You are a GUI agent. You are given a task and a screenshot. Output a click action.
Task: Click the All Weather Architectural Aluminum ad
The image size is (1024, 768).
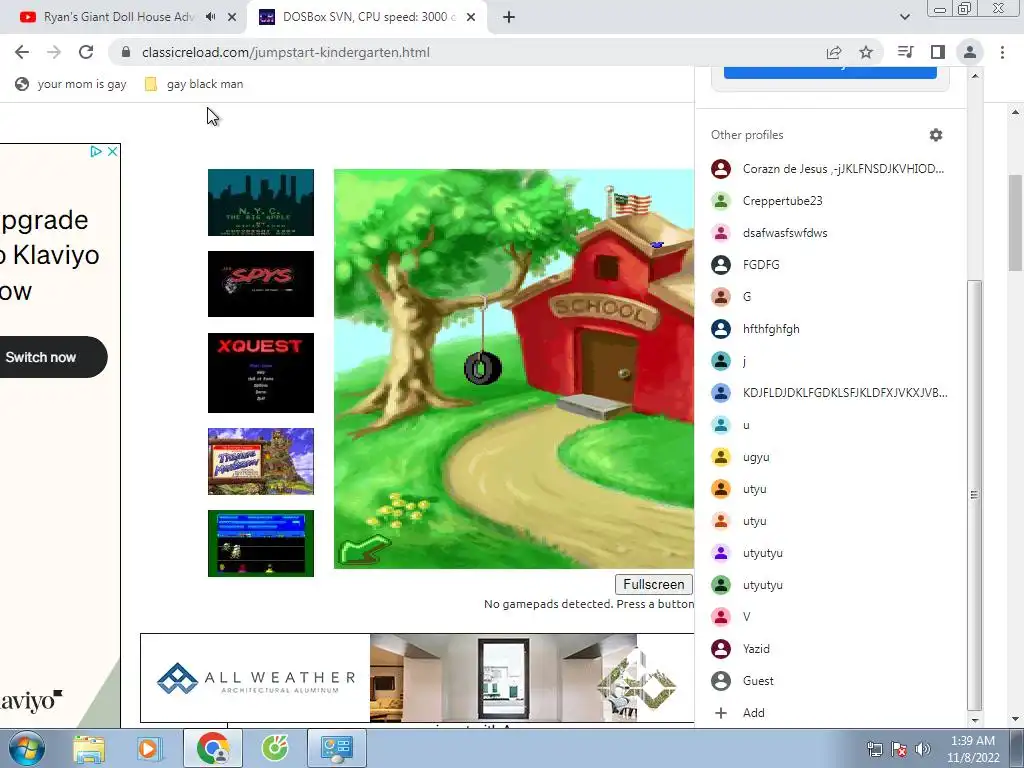coord(417,678)
